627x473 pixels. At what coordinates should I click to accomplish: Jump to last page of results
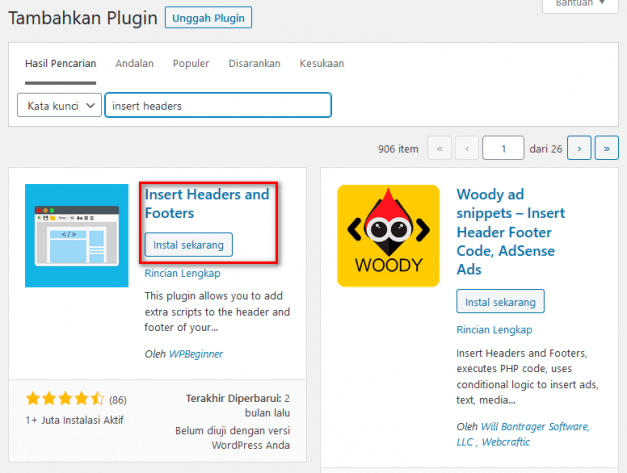point(607,148)
